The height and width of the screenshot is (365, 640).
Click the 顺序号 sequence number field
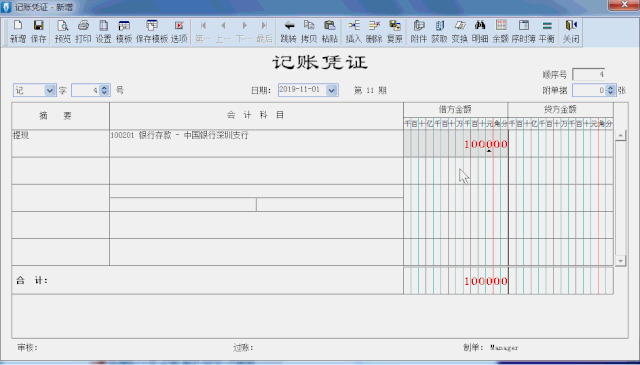[589, 74]
